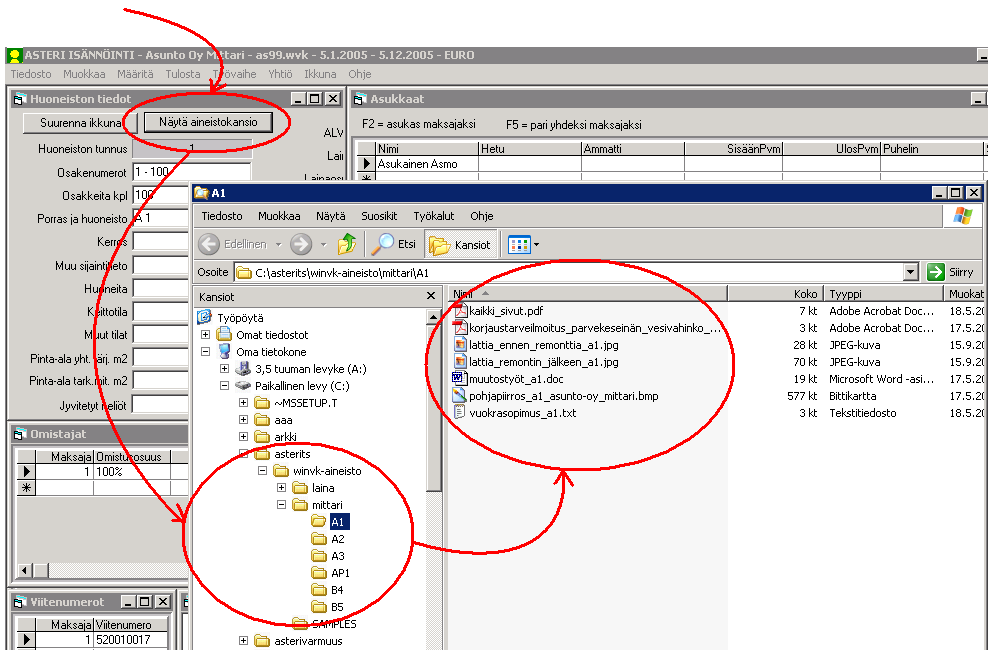The image size is (997, 662).
Task: Click the 100% Omistusosuus cell
Action: coord(132,471)
